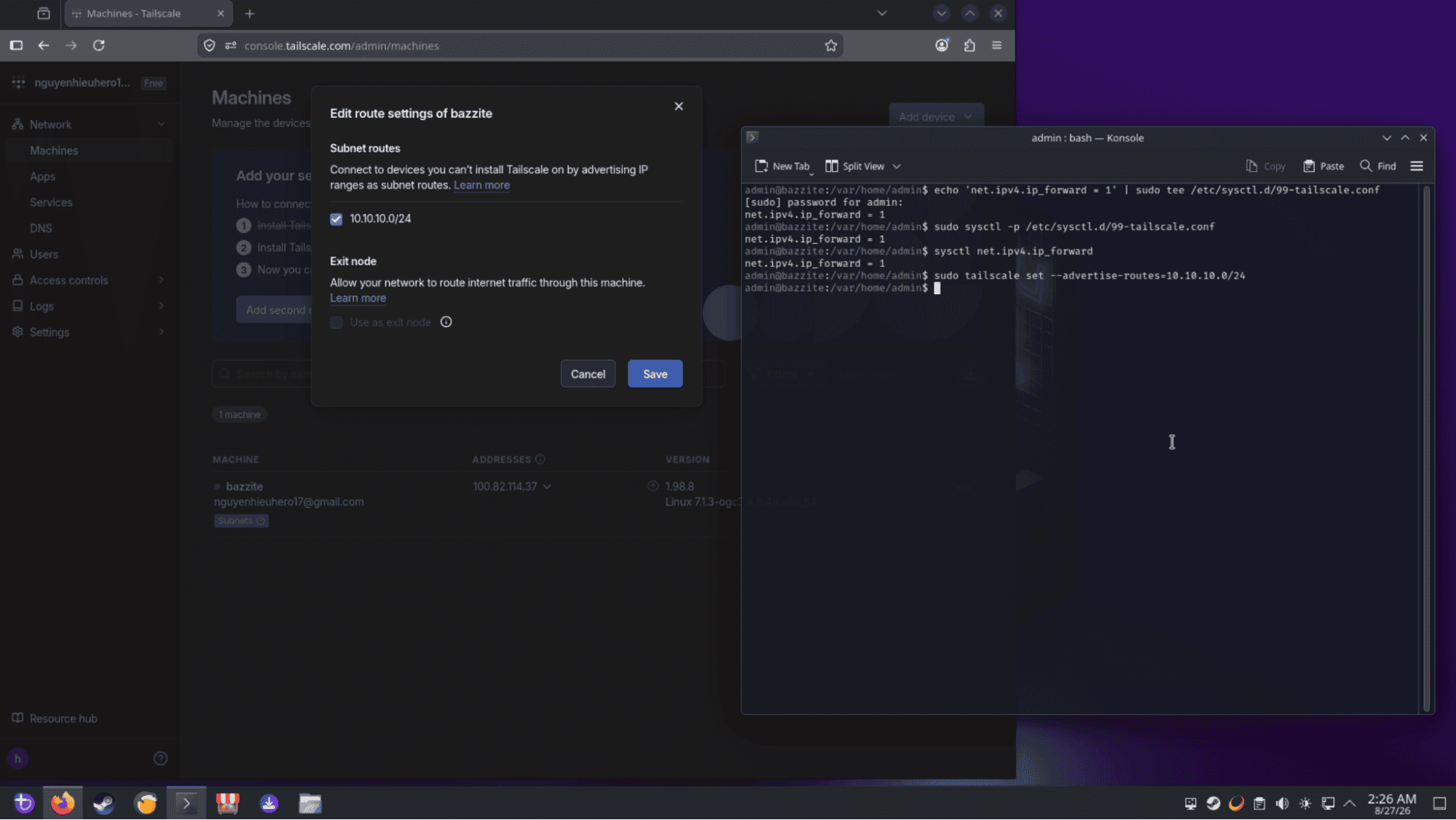Screen dimensions: 1456x820
Task: Open the volume control in system tray
Action: coord(1282,803)
